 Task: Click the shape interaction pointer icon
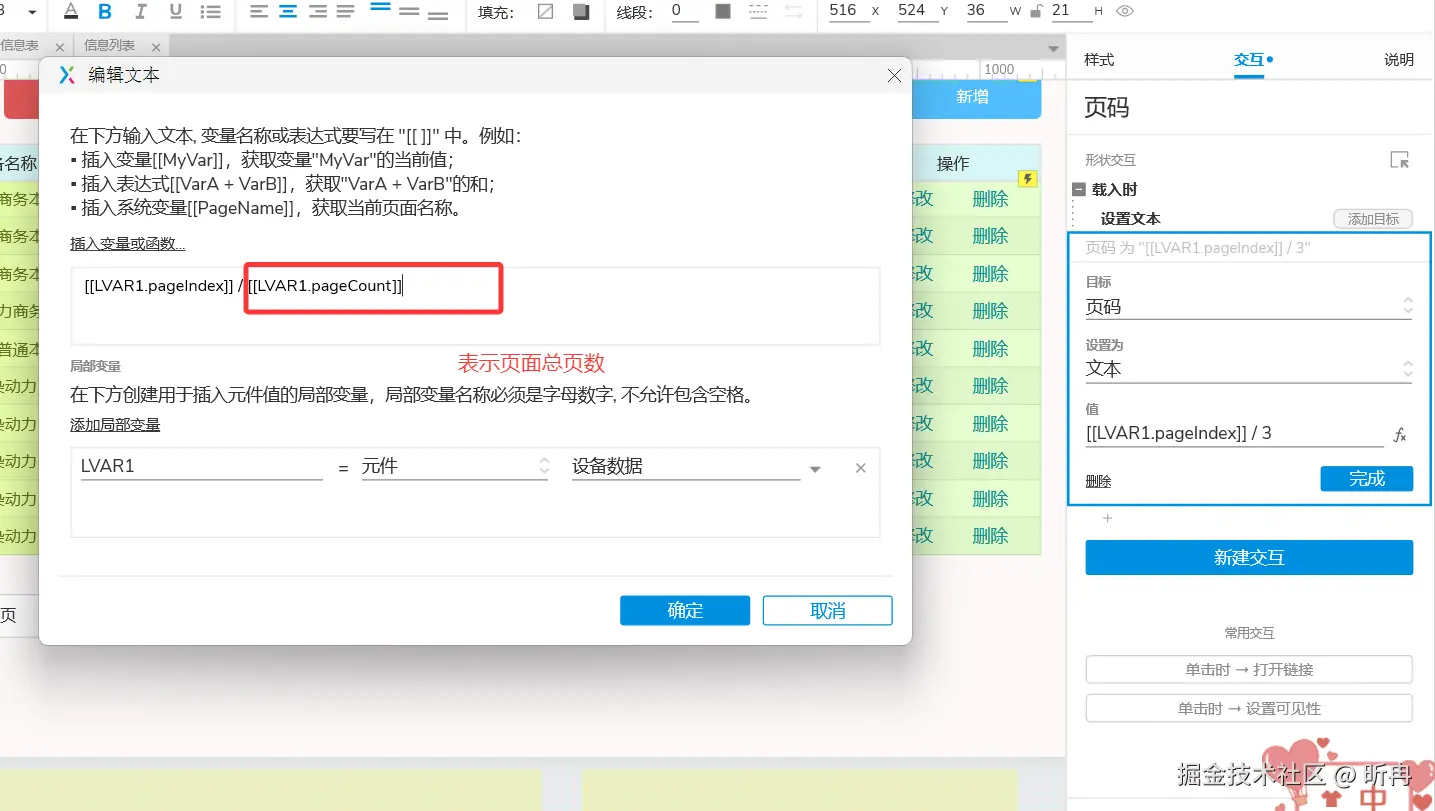1400,160
